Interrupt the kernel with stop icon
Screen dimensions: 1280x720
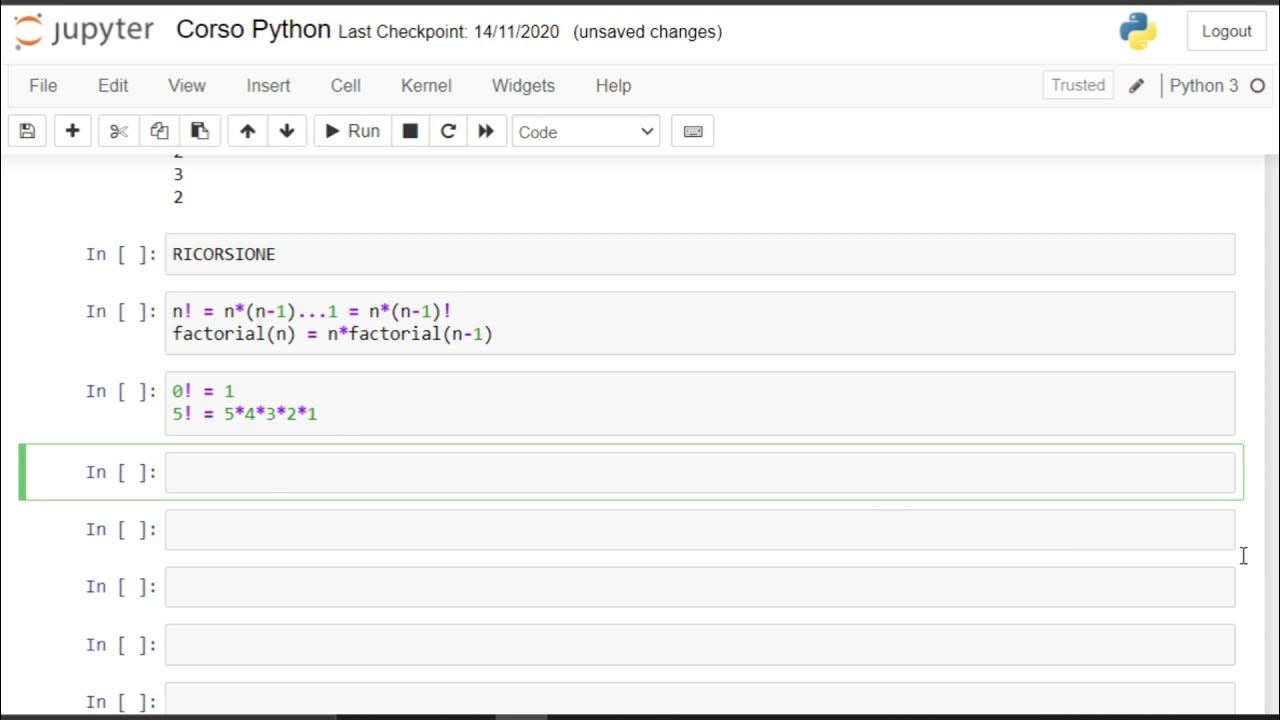pos(410,131)
